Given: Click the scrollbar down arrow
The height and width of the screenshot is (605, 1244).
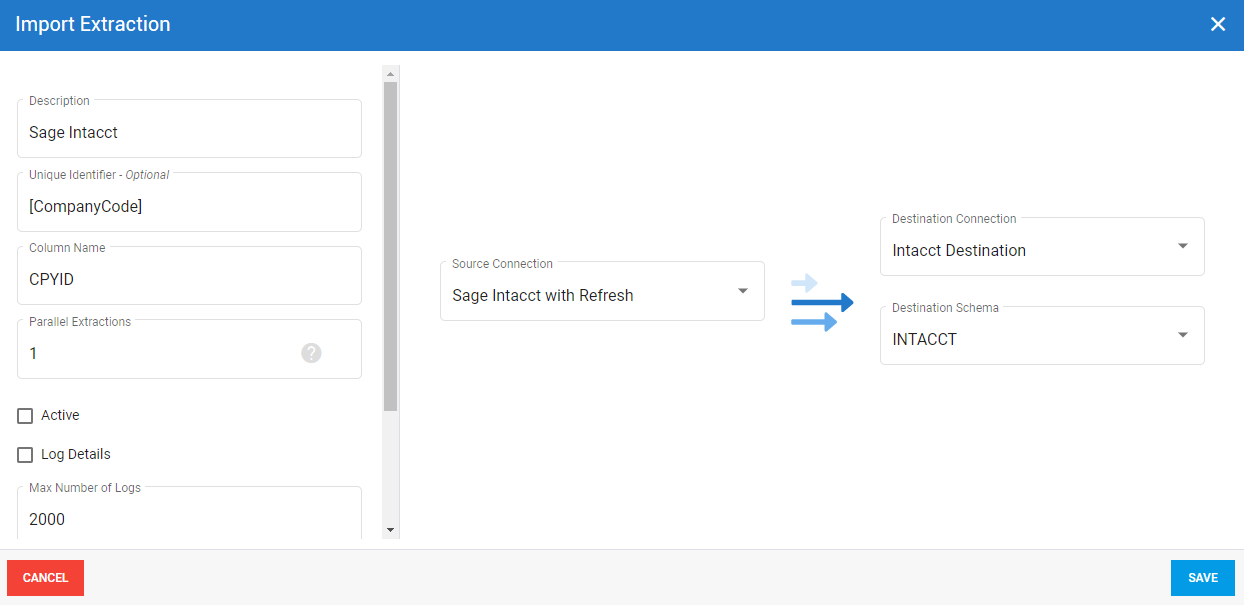Looking at the screenshot, I should (390, 529).
